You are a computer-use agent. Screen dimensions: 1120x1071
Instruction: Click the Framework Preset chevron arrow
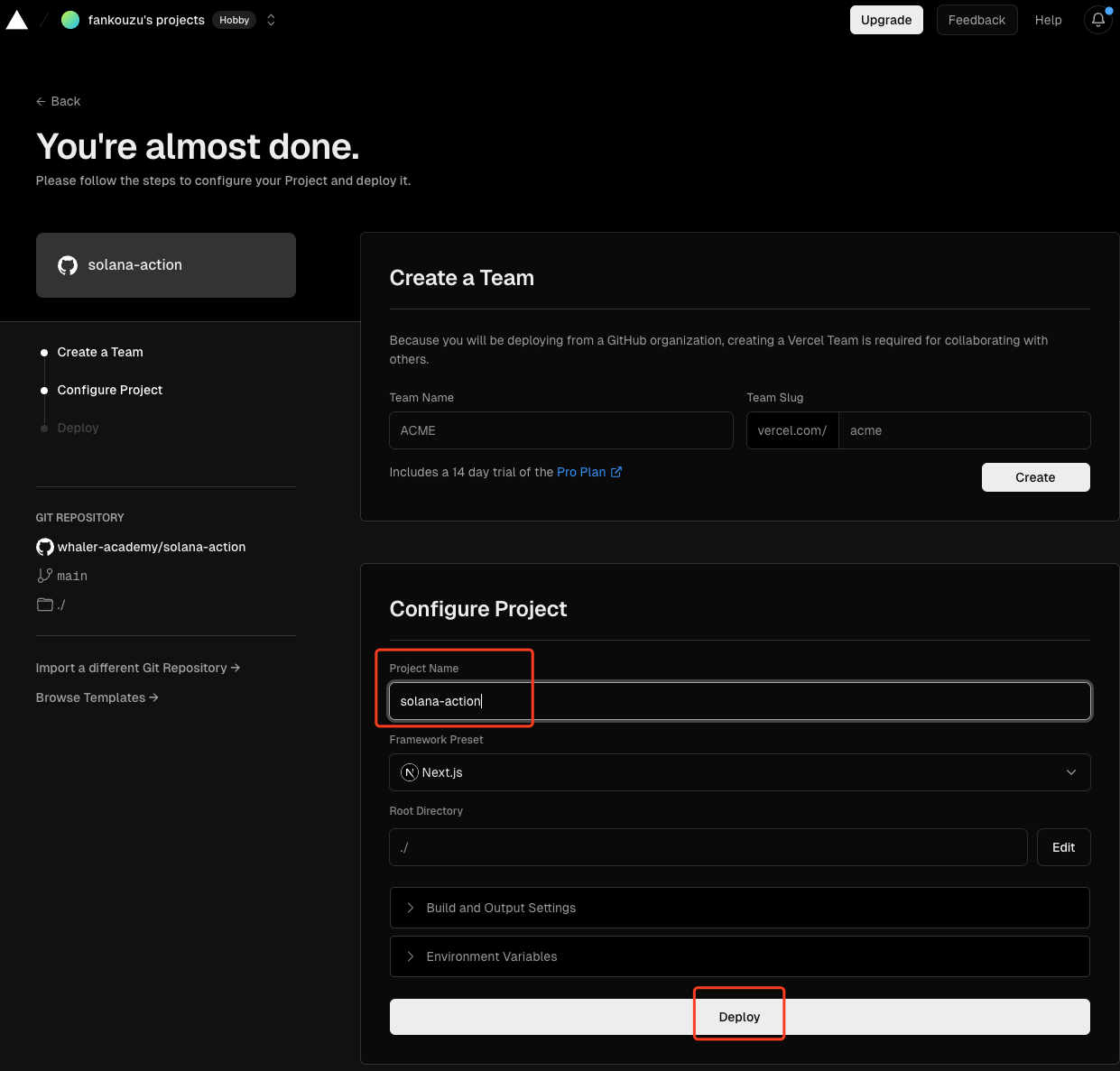click(1071, 772)
